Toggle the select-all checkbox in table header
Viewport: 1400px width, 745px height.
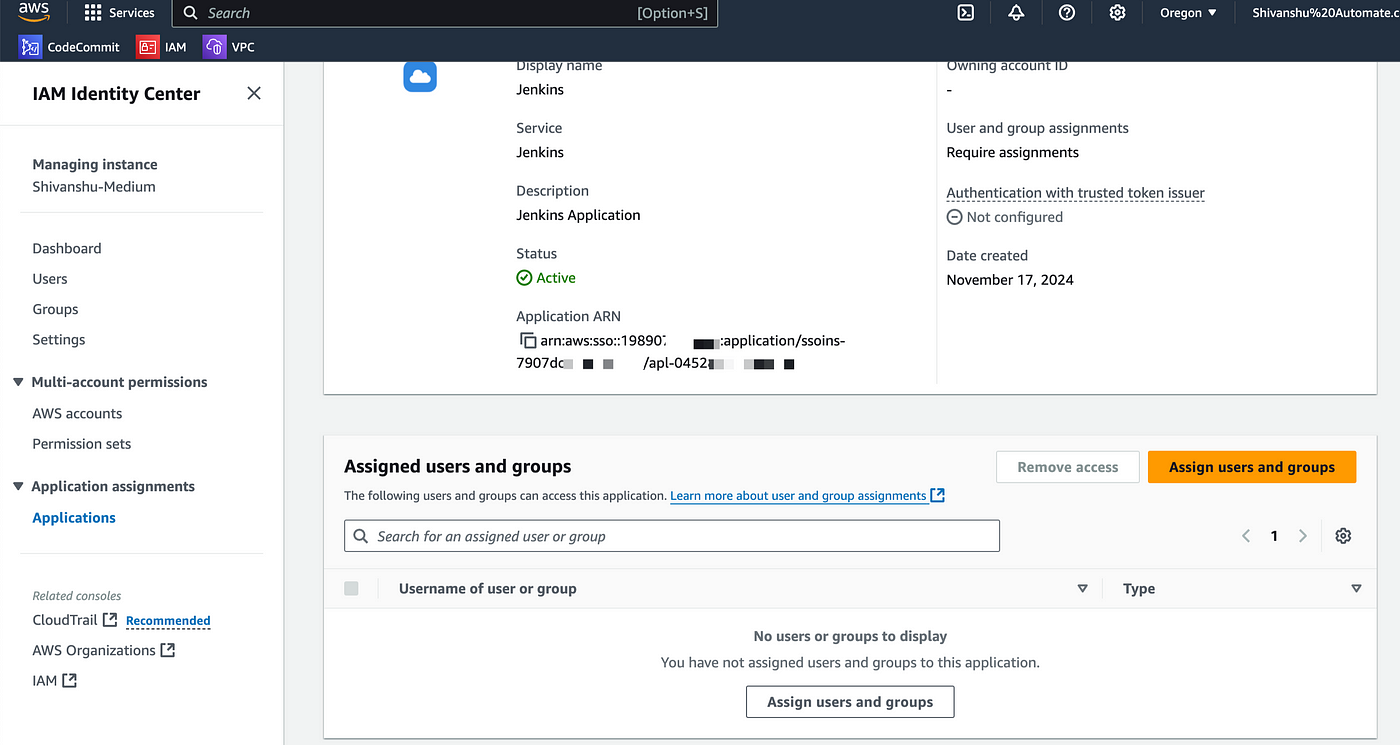[351, 588]
